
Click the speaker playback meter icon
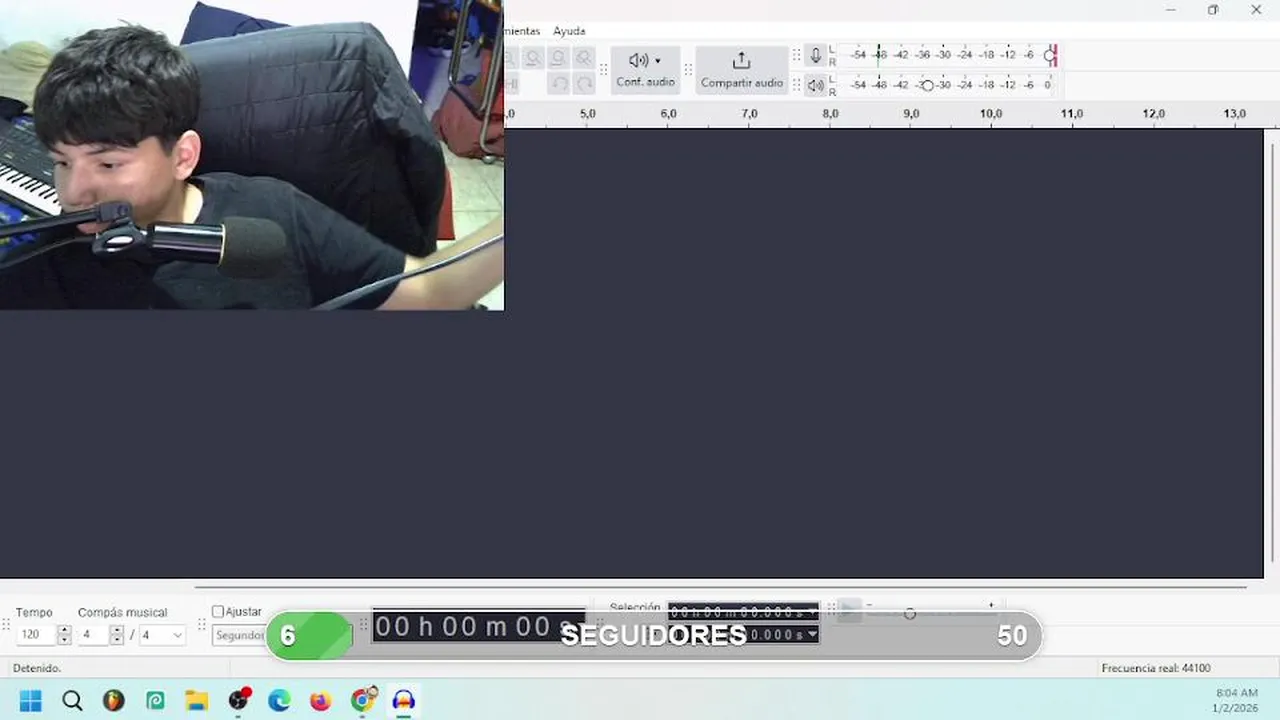pos(816,85)
